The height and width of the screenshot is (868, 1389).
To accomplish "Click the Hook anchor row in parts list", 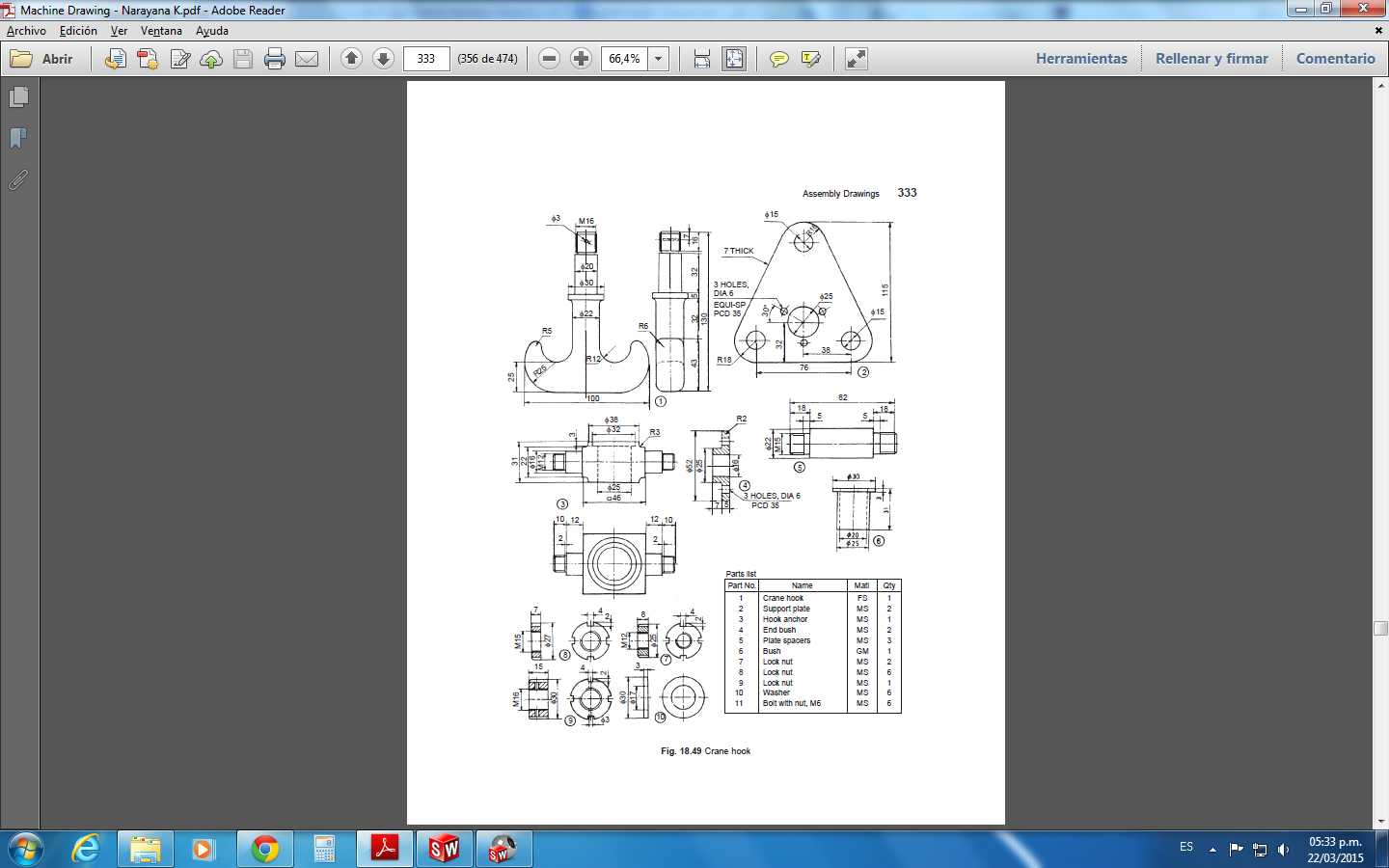I will (812, 619).
